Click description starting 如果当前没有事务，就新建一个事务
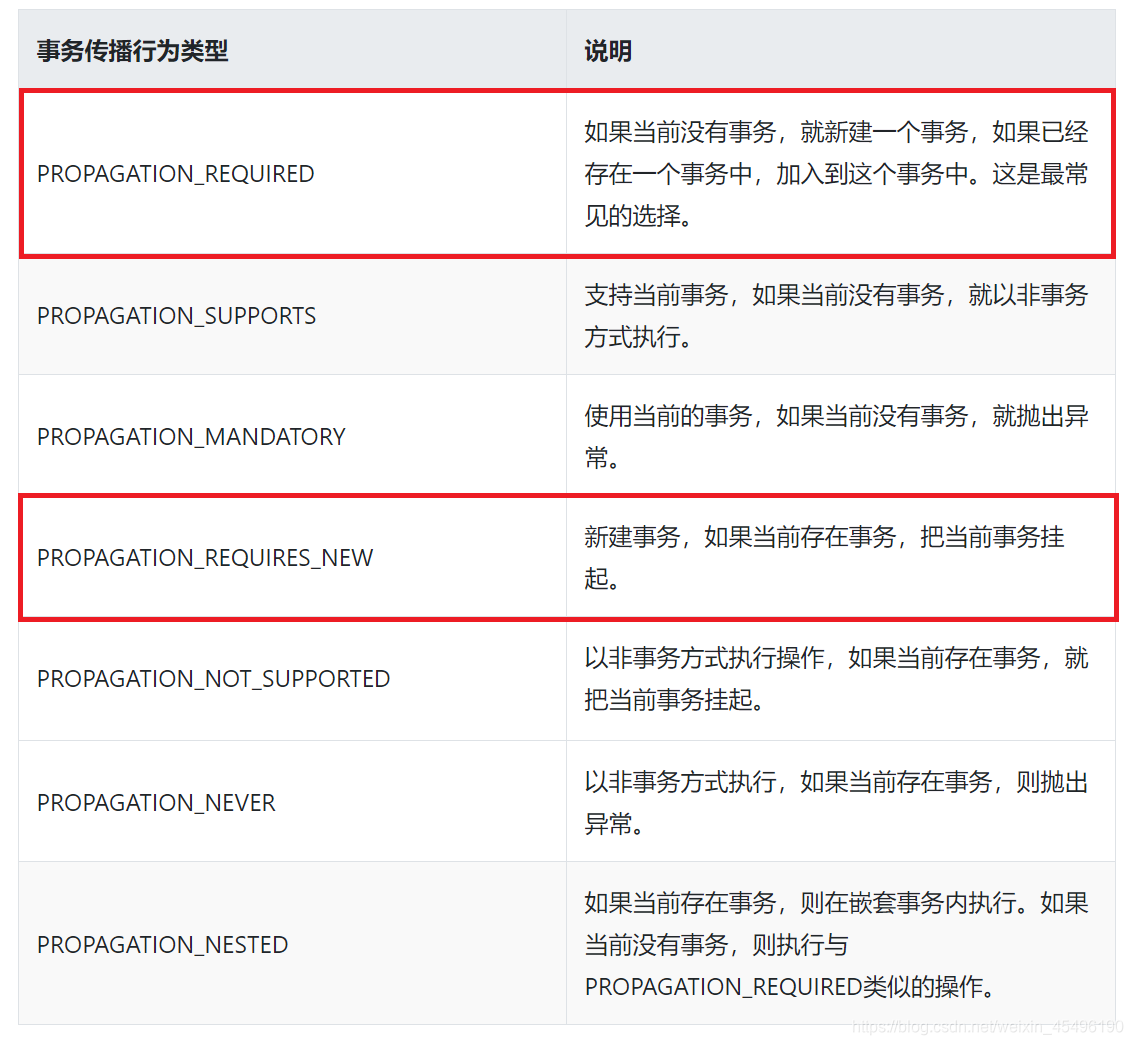 click(x=836, y=173)
